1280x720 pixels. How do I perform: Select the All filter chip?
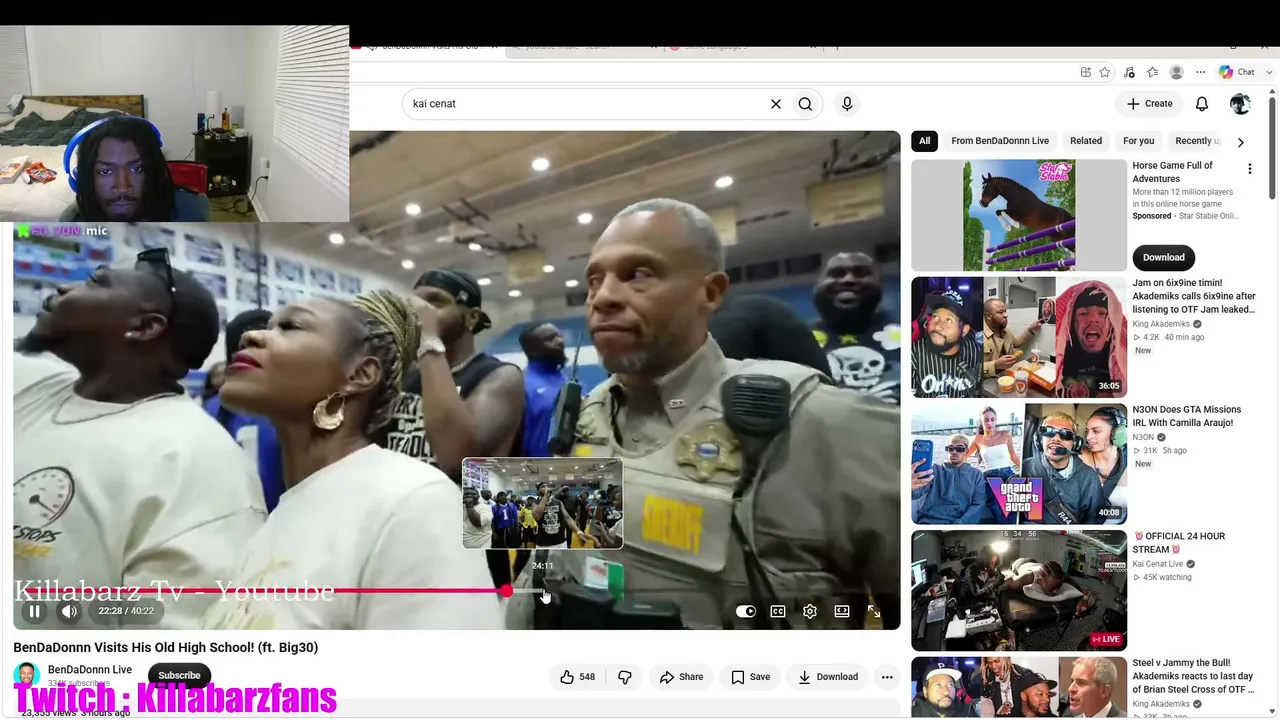(x=924, y=141)
